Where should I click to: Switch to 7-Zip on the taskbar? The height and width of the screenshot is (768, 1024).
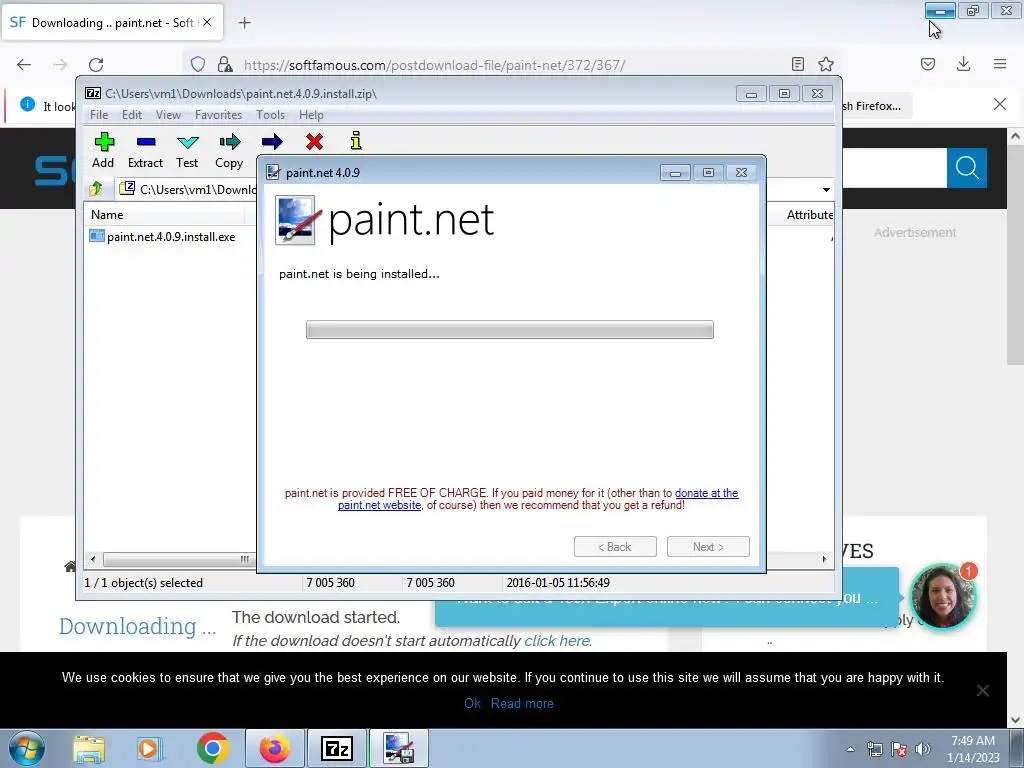pos(337,748)
